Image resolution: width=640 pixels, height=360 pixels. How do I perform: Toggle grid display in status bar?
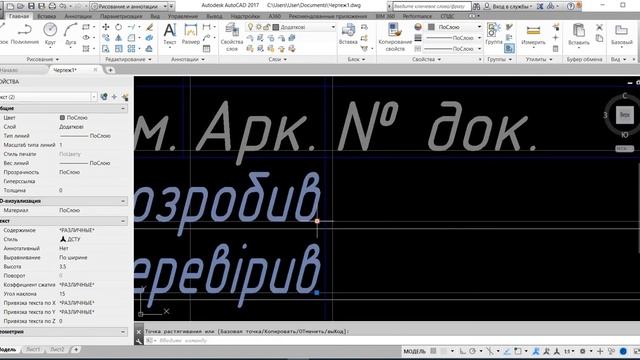(x=433, y=351)
